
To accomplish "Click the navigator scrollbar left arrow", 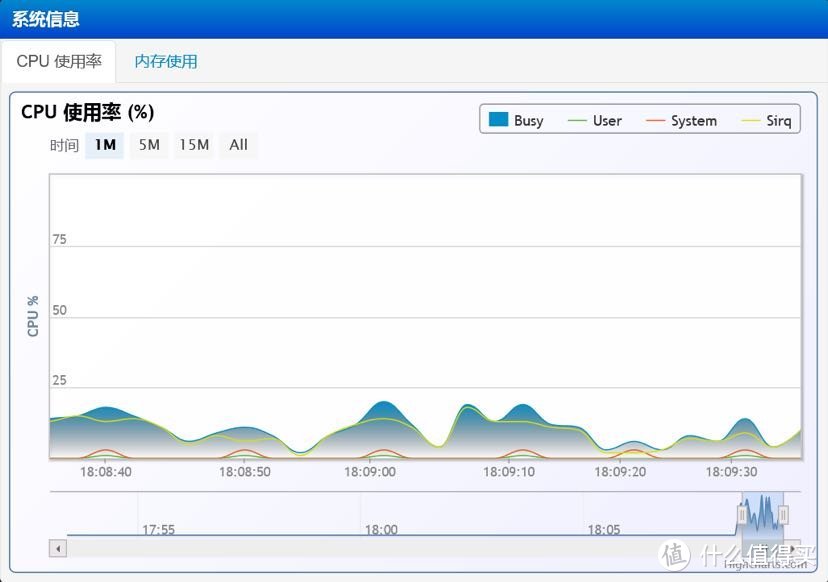I will click(x=58, y=548).
